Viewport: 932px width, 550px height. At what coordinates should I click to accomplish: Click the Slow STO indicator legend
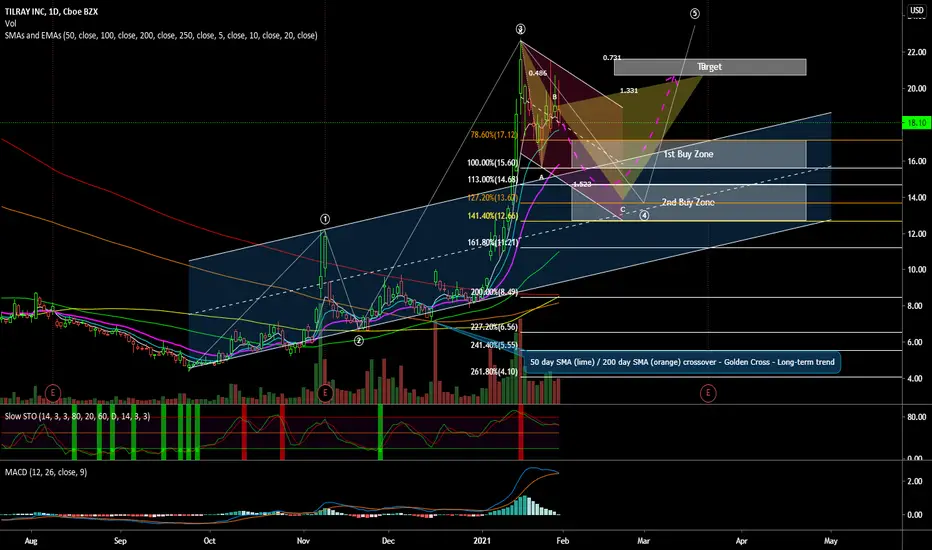click(x=77, y=416)
